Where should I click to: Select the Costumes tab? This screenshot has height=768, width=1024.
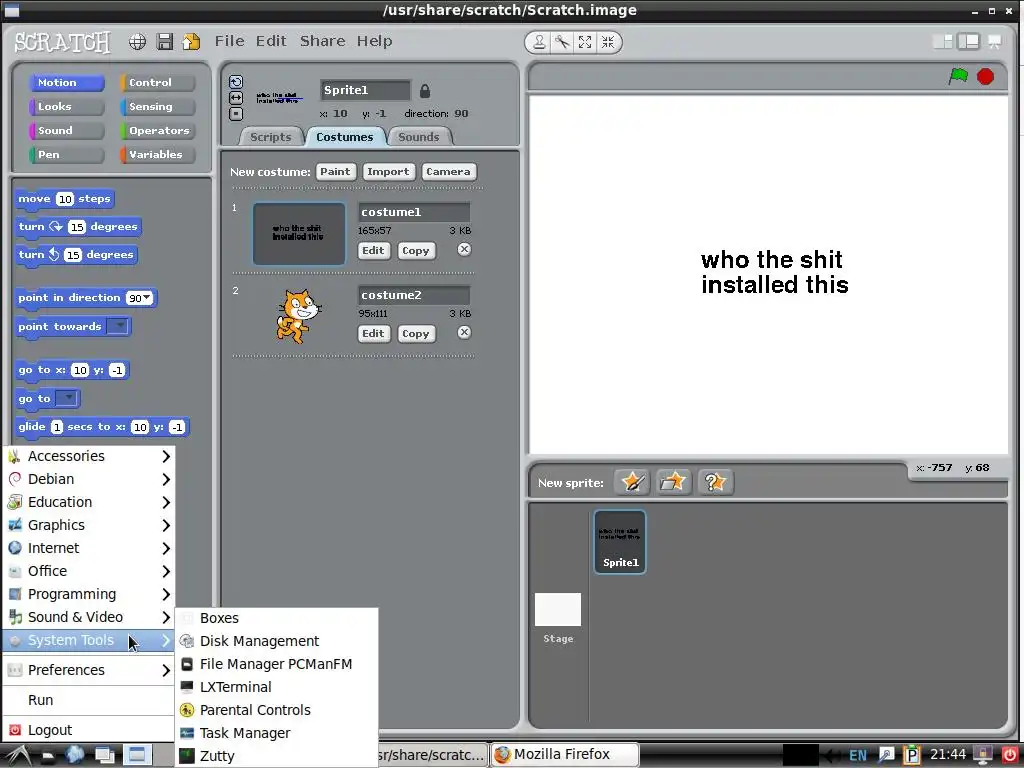(x=345, y=137)
